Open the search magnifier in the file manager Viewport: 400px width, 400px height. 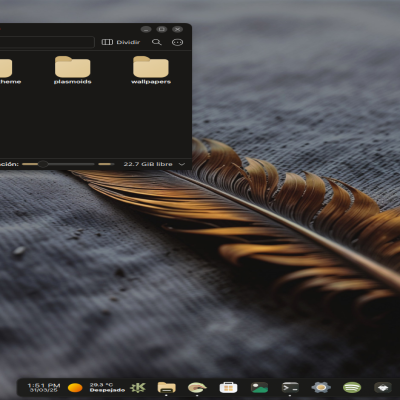[157, 42]
